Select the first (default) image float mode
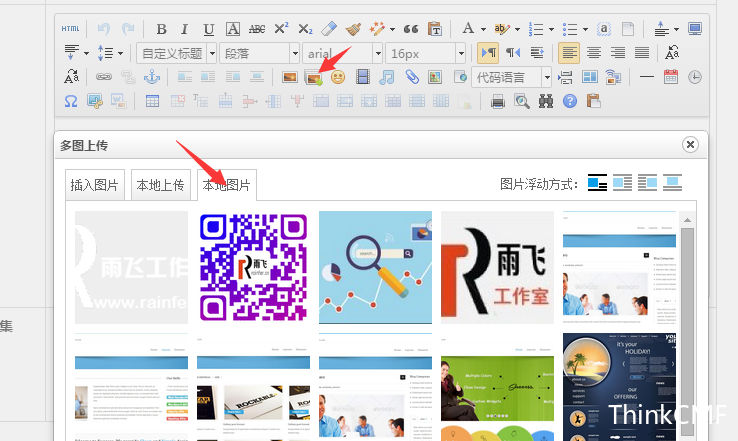Image resolution: width=738 pixels, height=441 pixels. click(x=597, y=183)
